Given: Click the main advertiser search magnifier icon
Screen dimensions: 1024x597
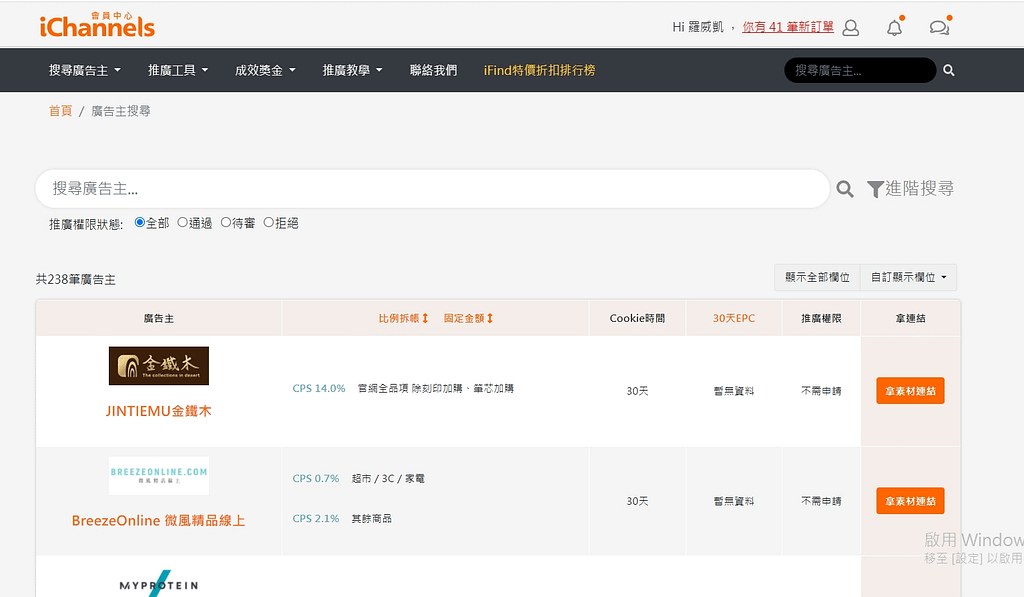Looking at the screenshot, I should [844, 189].
